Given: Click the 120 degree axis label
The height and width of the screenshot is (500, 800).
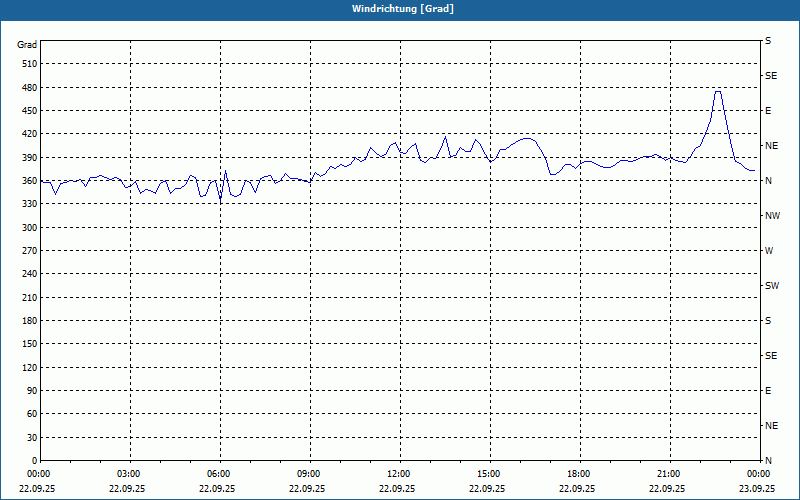Looking at the screenshot, I should point(30,367).
